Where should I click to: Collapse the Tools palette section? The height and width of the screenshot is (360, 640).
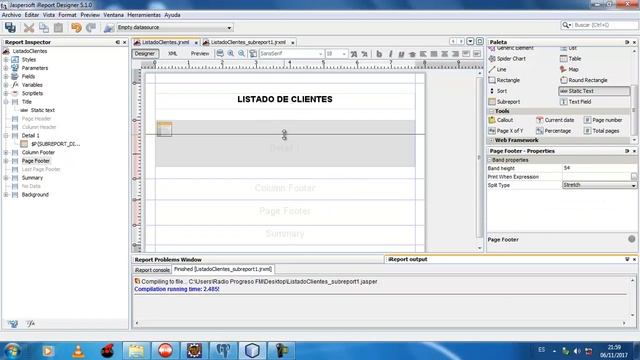coord(491,111)
